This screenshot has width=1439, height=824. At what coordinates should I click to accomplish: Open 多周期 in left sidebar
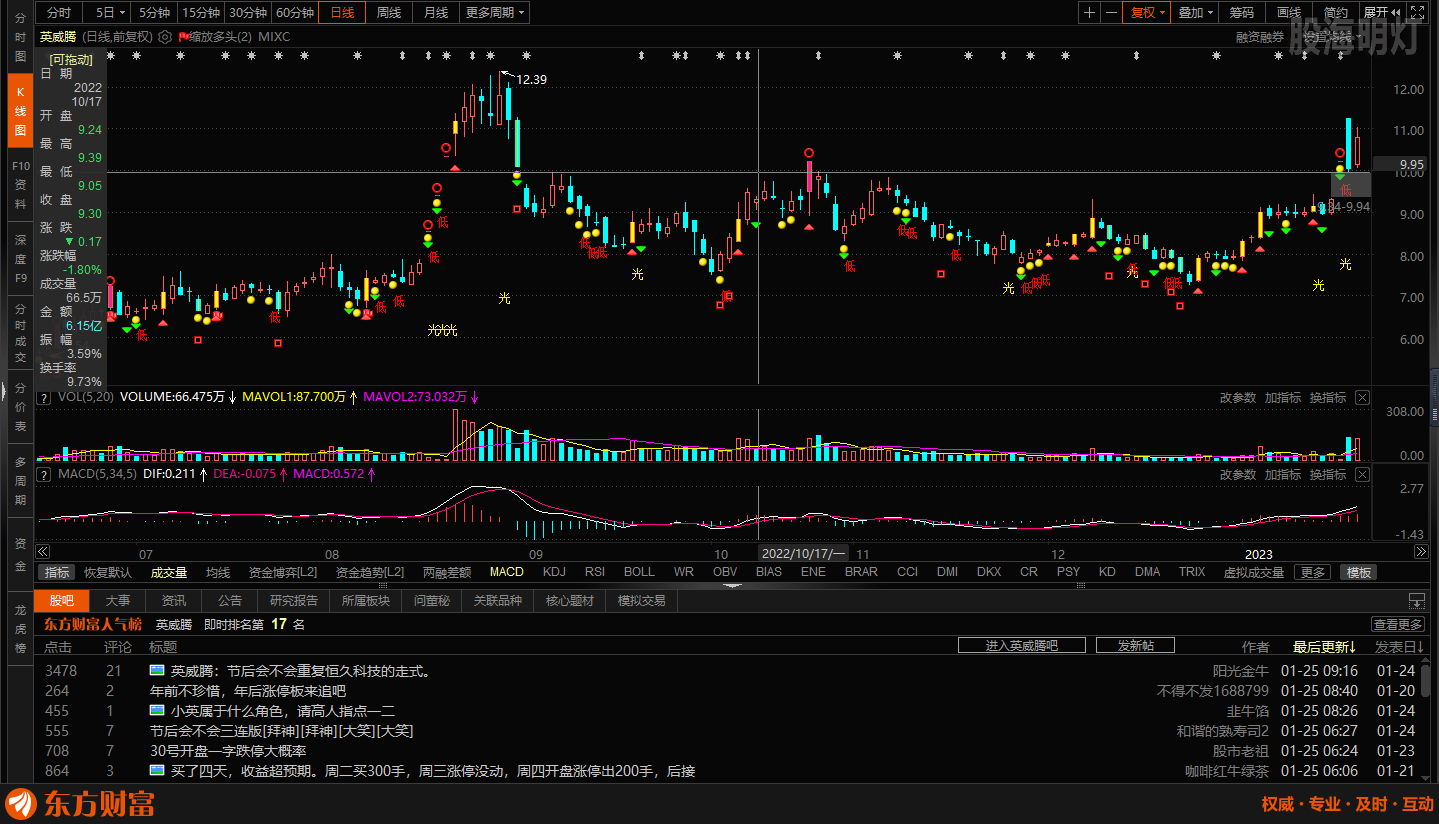pyautogui.click(x=20, y=480)
